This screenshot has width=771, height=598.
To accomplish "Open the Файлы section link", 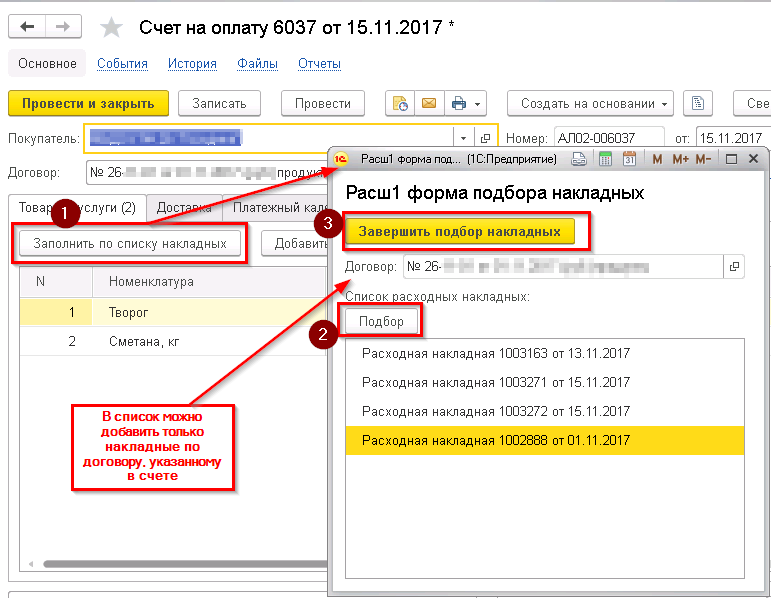I will point(257,64).
